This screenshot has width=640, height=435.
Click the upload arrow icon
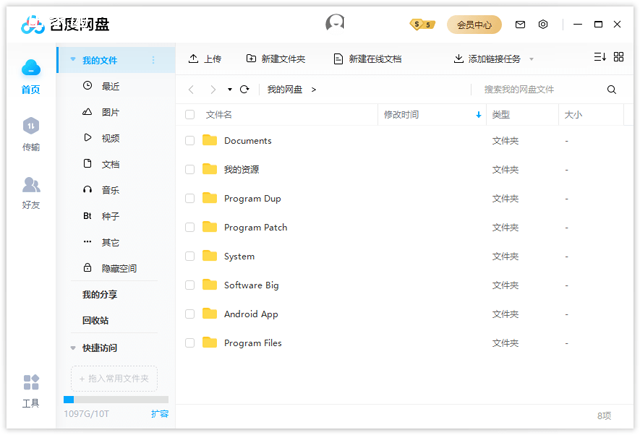tap(193, 59)
